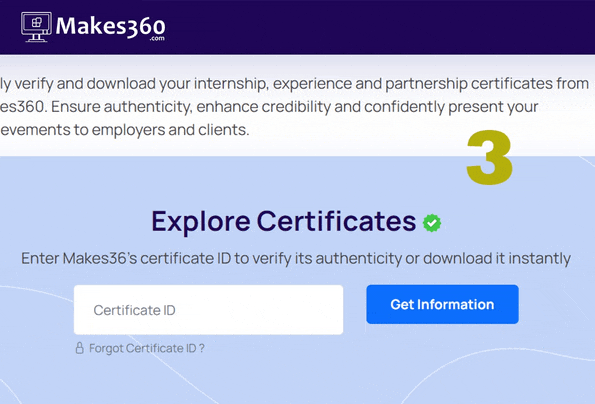The width and height of the screenshot is (595, 404).
Task: Select the Explore Certificates heading
Action: point(284,221)
